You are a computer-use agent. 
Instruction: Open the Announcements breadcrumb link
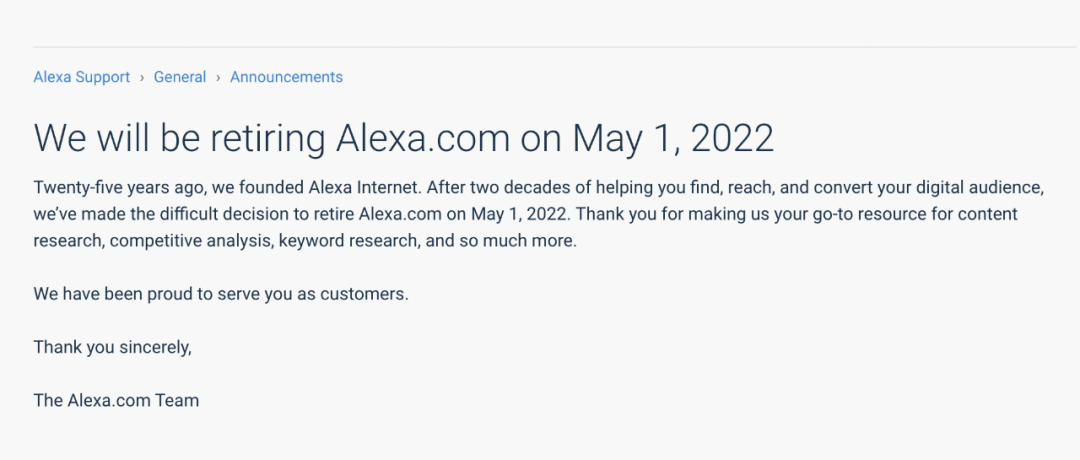click(x=286, y=77)
